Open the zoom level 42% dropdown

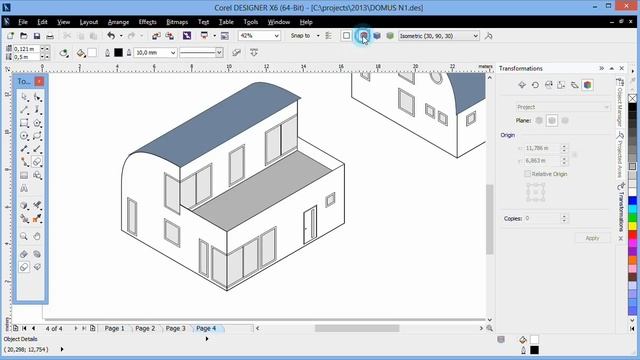pyautogui.click(x=276, y=36)
